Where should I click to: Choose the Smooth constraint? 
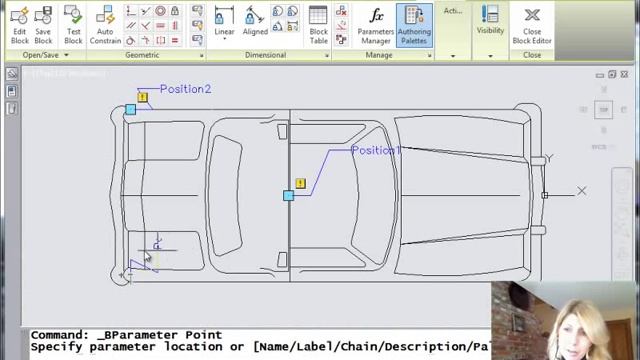coord(145,40)
